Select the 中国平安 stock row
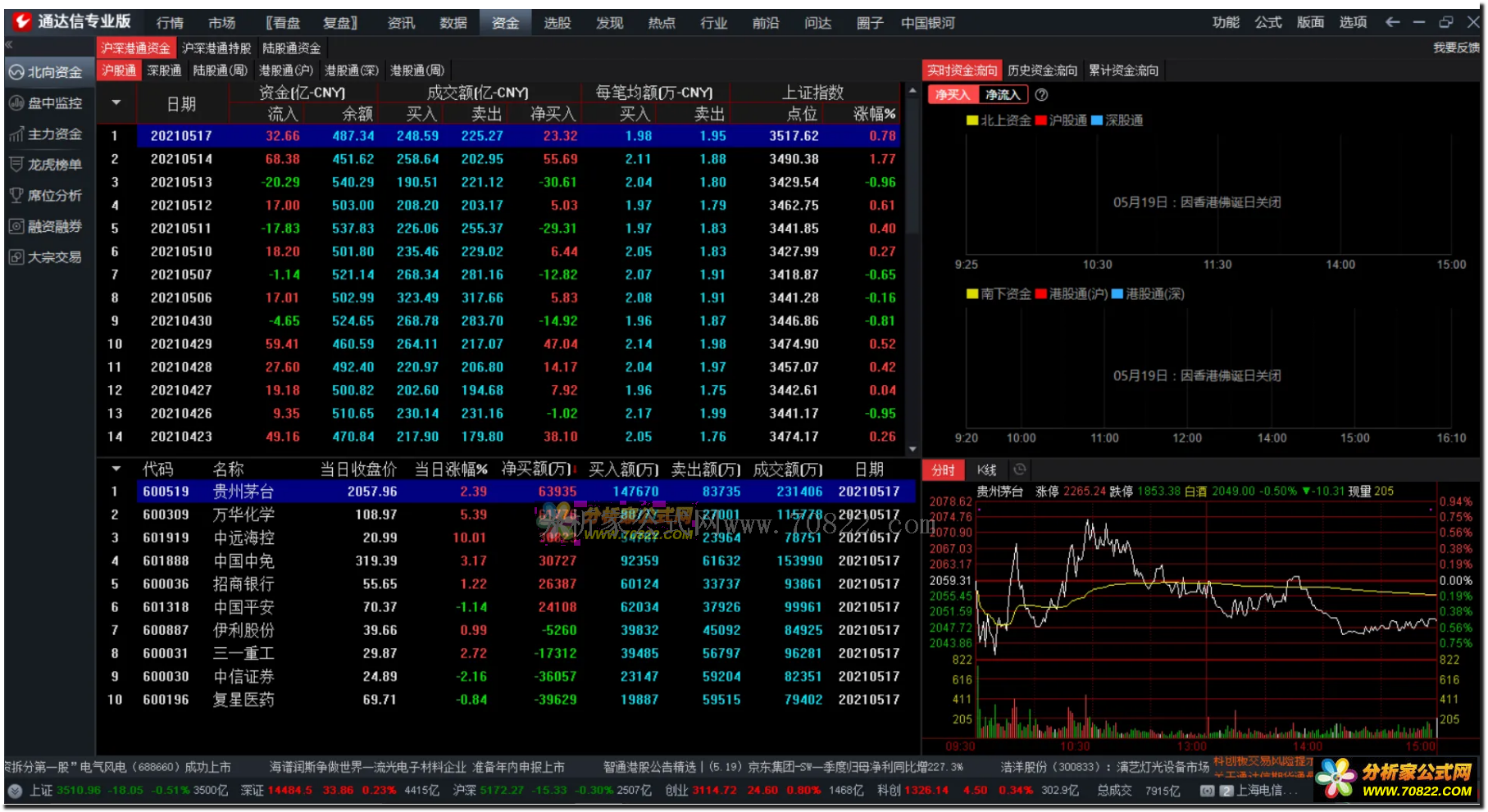1488x812 pixels. 506,607
